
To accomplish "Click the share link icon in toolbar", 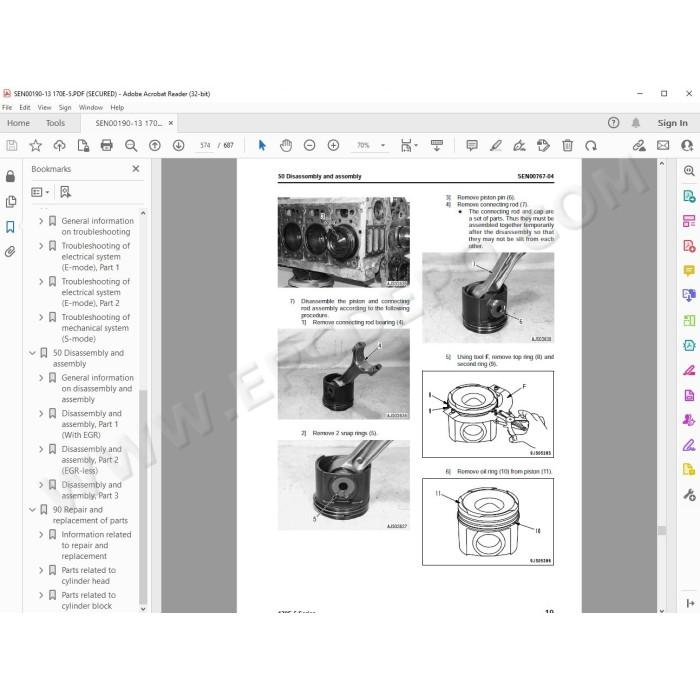I will (639, 146).
